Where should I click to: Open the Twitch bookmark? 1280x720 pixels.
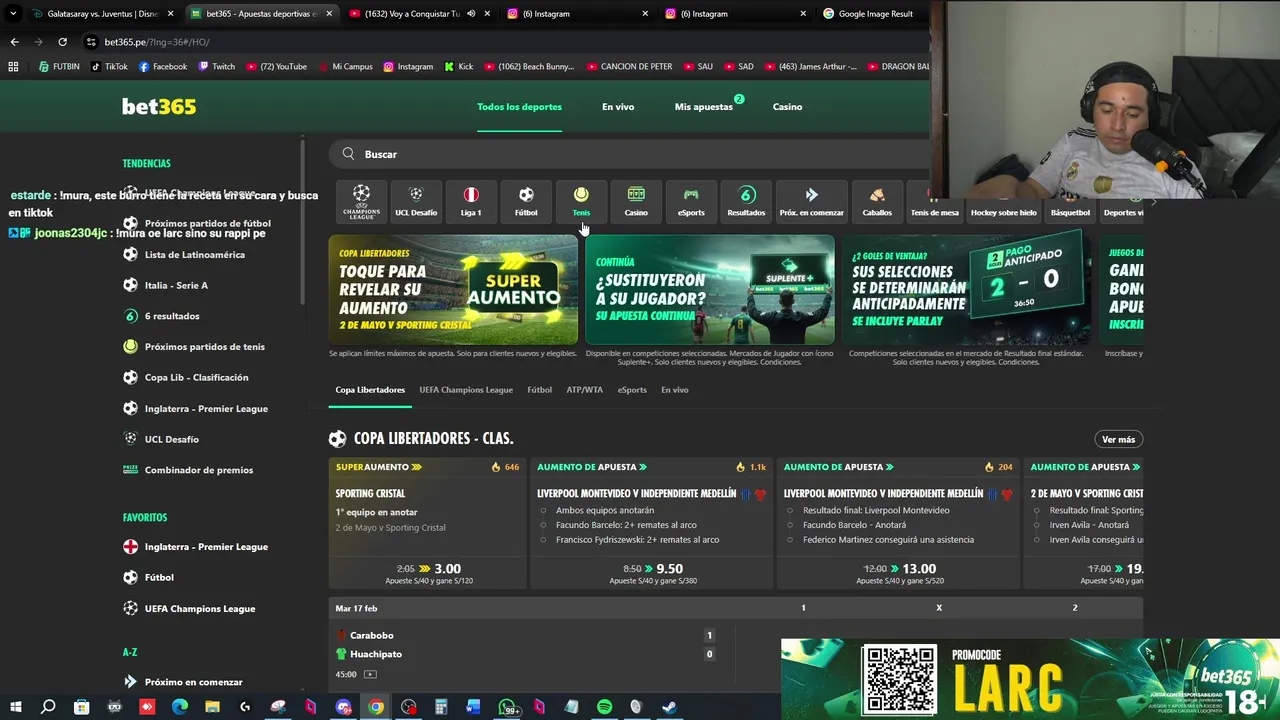(x=217, y=67)
